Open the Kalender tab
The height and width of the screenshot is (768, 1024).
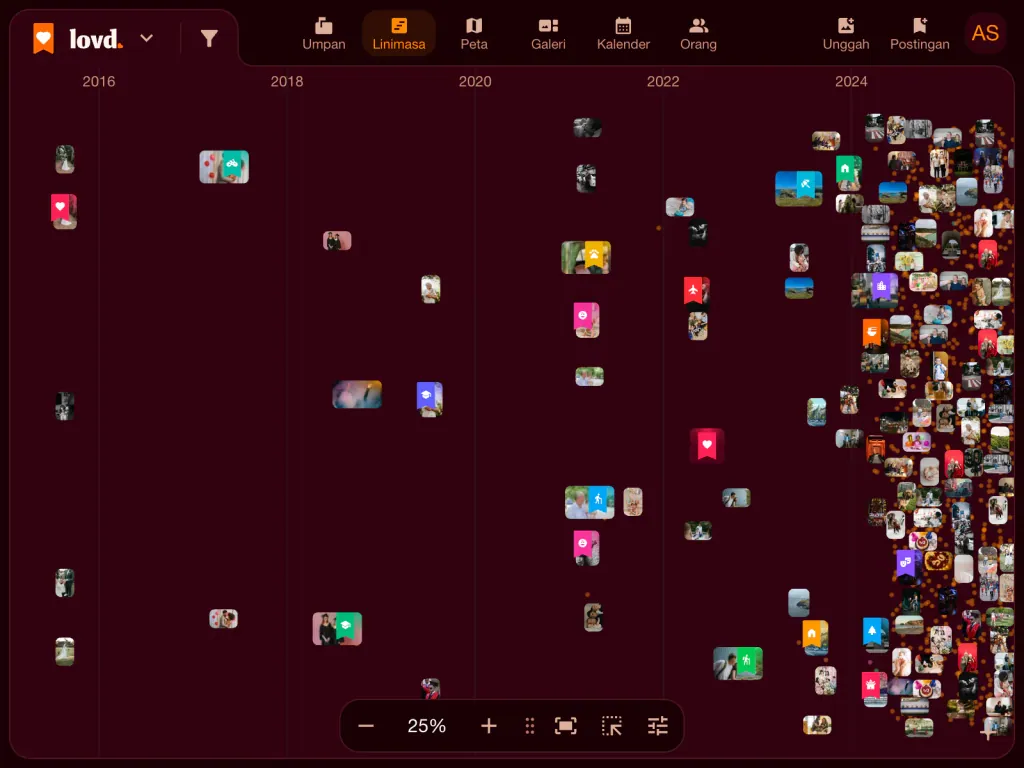tap(624, 34)
